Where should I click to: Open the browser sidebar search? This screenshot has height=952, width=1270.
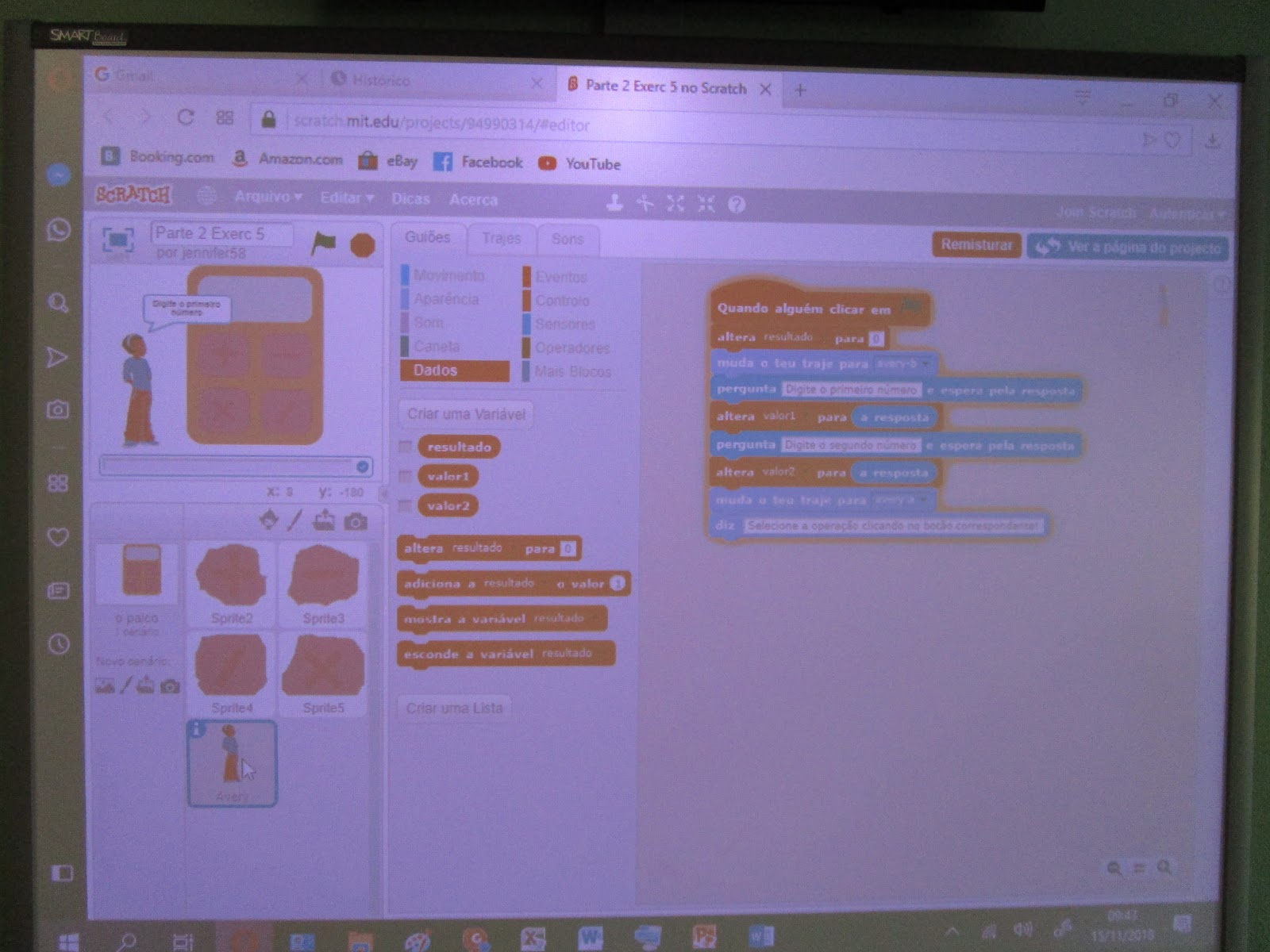pos(58,302)
